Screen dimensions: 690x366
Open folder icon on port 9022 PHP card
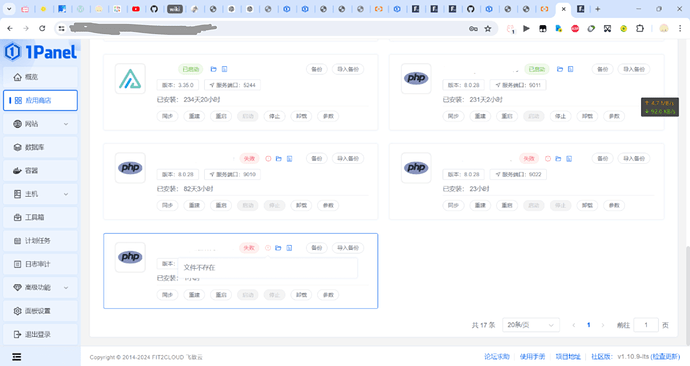558,158
